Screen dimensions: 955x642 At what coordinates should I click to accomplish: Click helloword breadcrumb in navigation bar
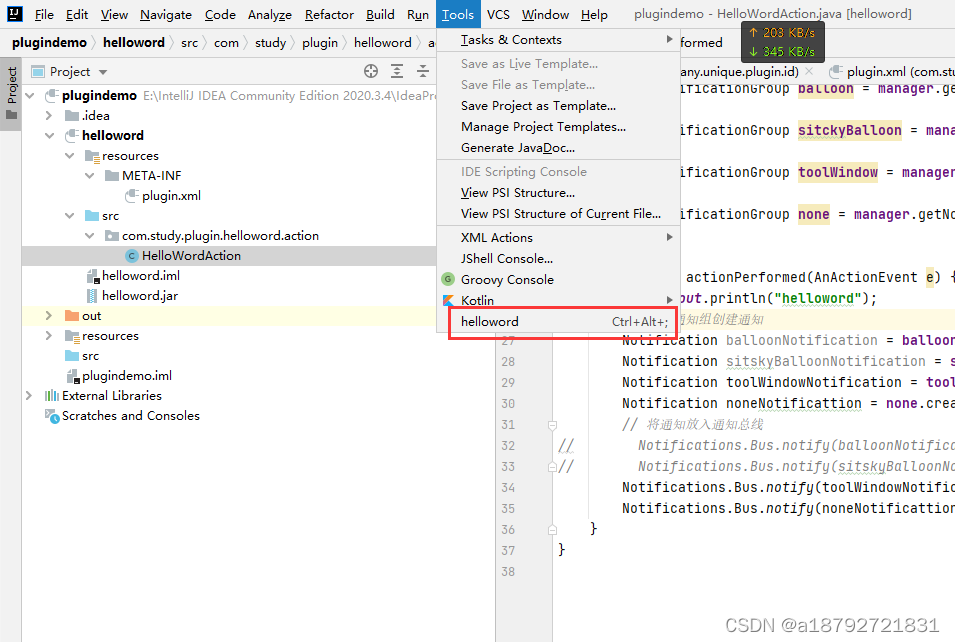133,43
